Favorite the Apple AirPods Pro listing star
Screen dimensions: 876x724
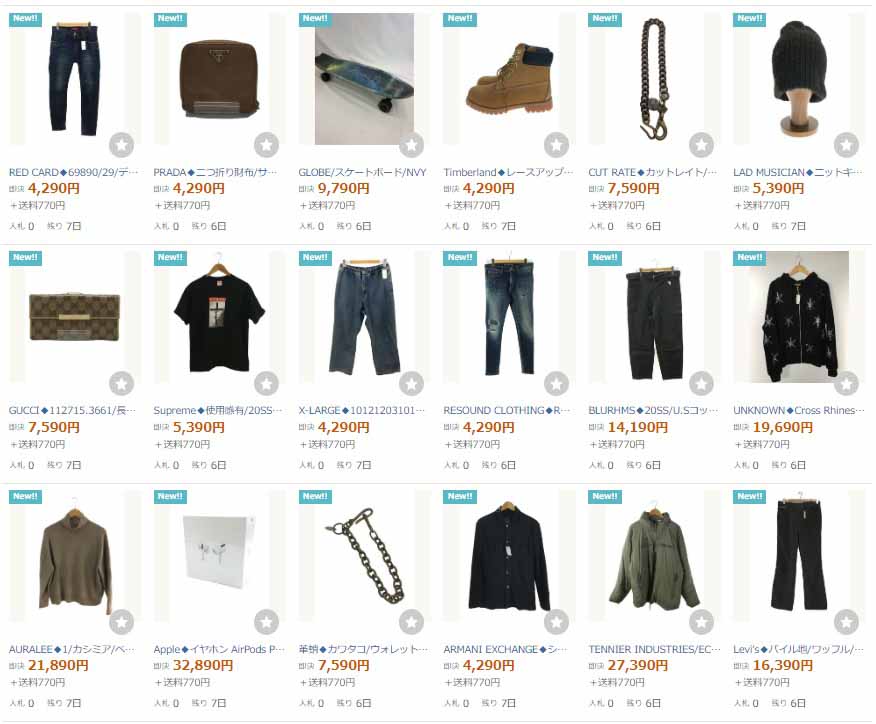266,622
